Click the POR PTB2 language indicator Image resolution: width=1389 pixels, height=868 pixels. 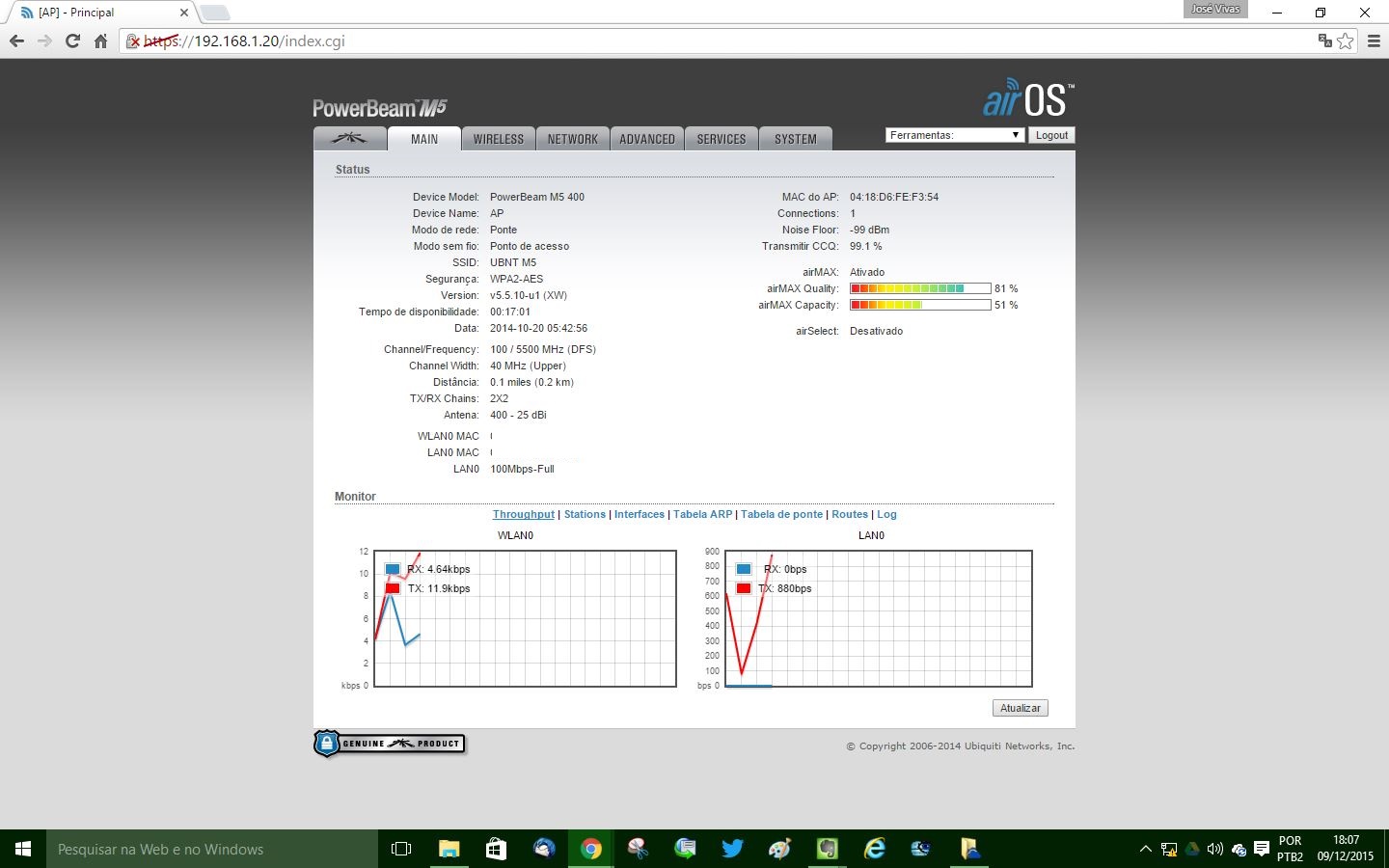(1290, 849)
